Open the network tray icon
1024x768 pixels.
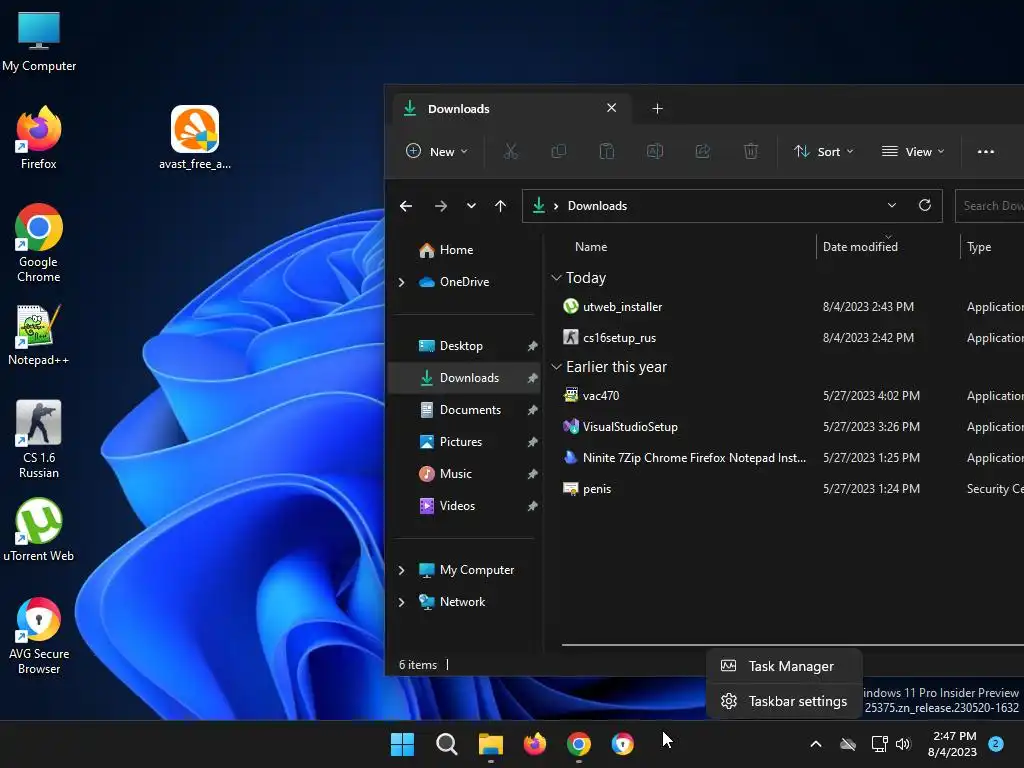pyautogui.click(x=879, y=744)
